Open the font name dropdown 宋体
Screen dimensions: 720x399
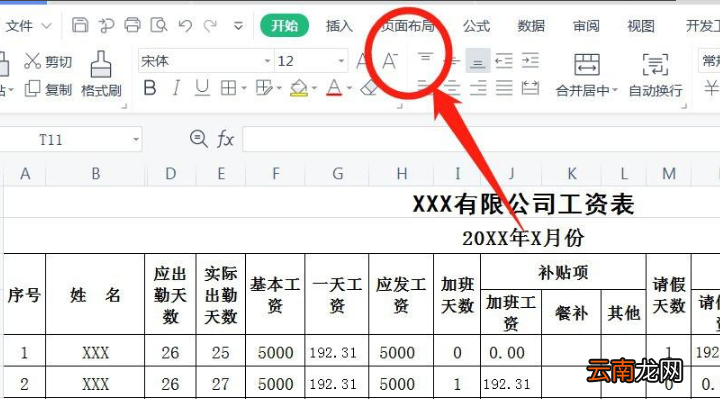[267, 61]
